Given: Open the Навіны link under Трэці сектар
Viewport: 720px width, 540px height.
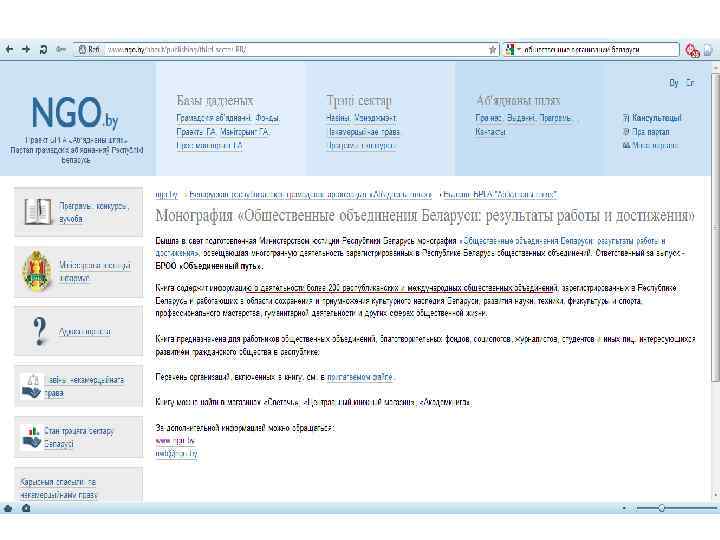Looking at the screenshot, I should [338, 118].
